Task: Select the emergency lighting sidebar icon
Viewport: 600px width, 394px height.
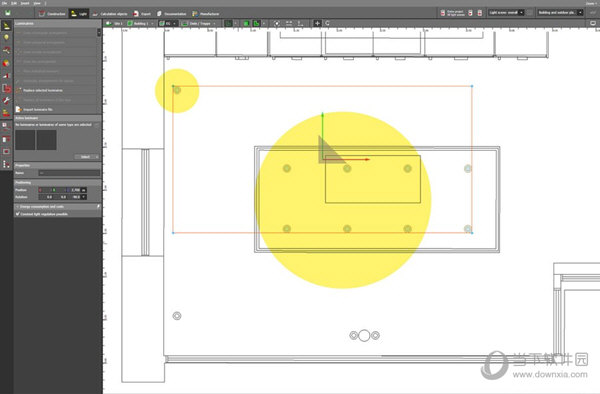Action: [x=6, y=88]
